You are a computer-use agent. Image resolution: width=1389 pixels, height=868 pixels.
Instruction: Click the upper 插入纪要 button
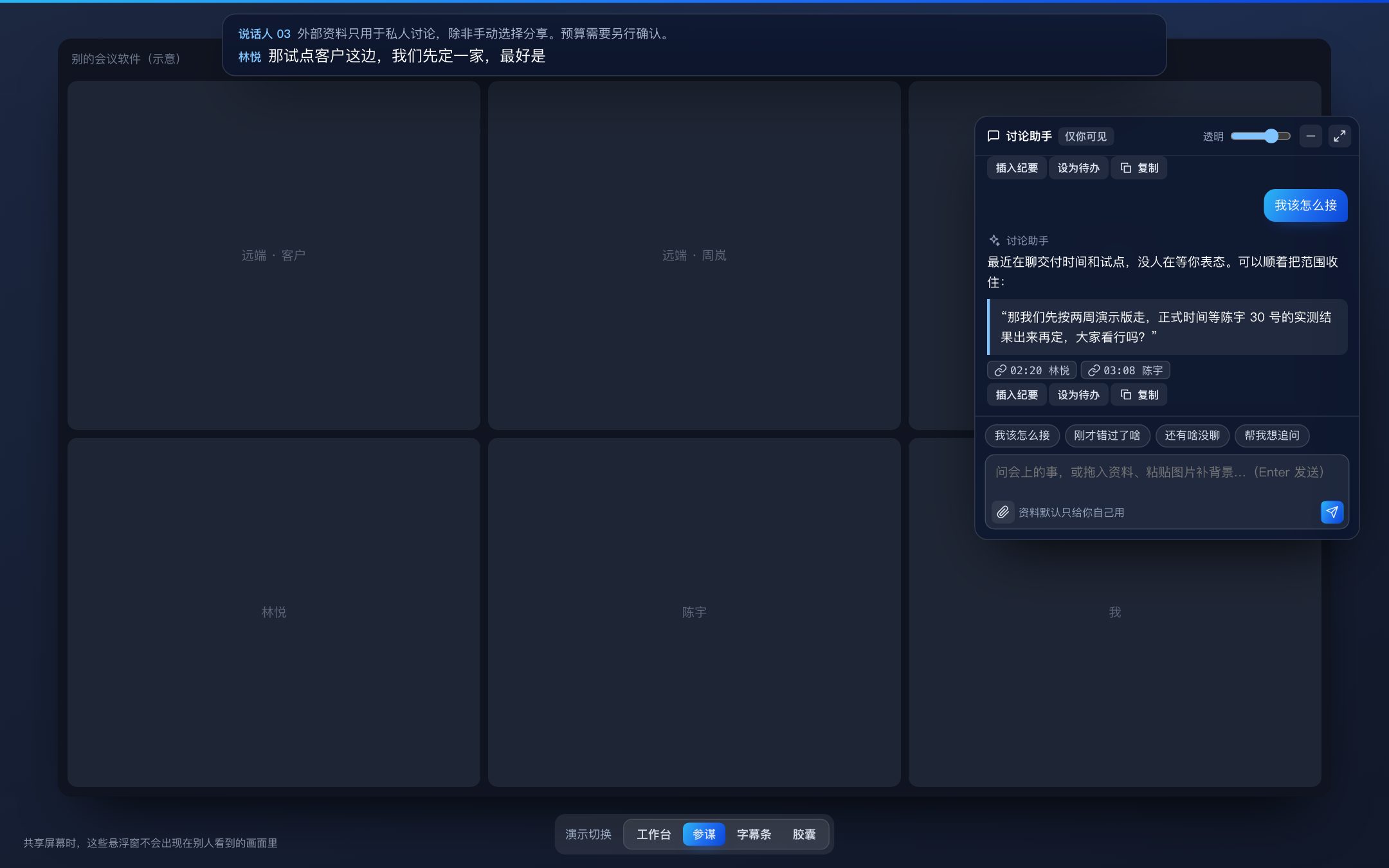coord(1017,168)
